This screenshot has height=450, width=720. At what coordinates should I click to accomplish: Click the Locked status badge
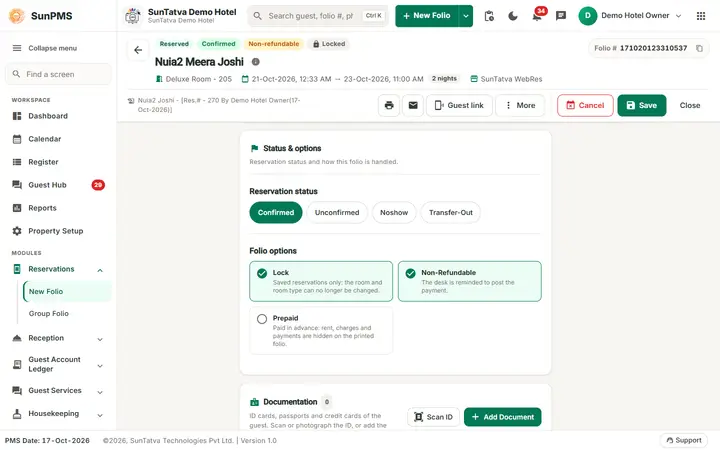pyautogui.click(x=329, y=44)
